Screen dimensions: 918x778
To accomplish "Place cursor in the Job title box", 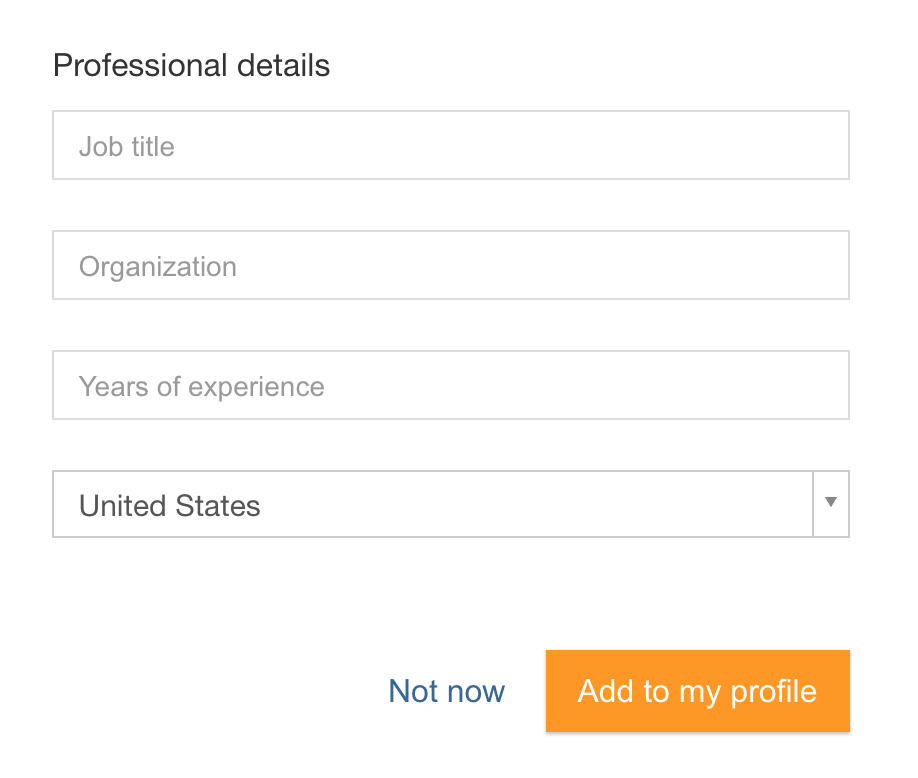I will tap(451, 145).
